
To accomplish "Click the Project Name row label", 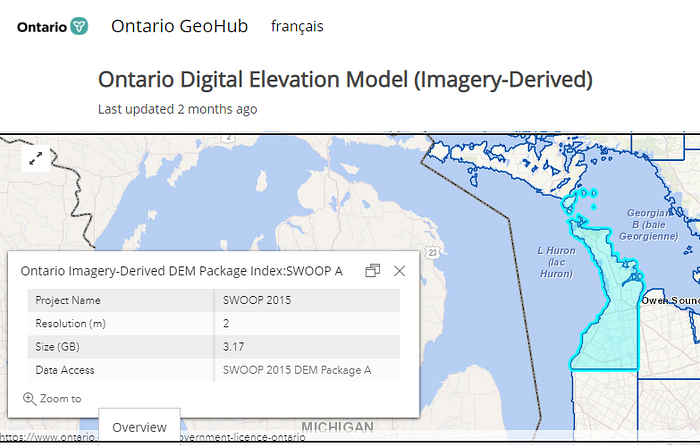I will pos(68,300).
